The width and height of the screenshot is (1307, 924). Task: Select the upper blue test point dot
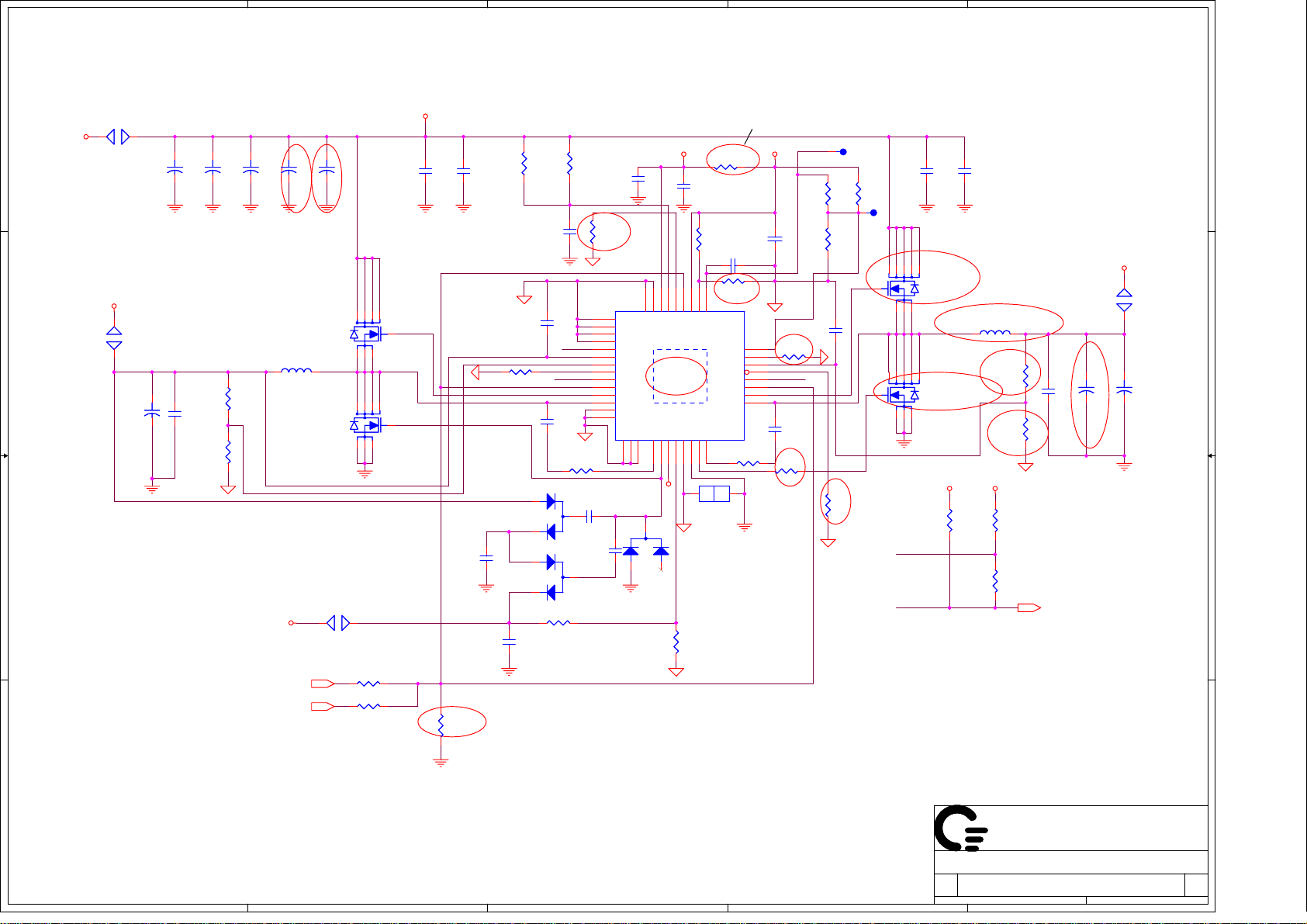click(x=843, y=152)
